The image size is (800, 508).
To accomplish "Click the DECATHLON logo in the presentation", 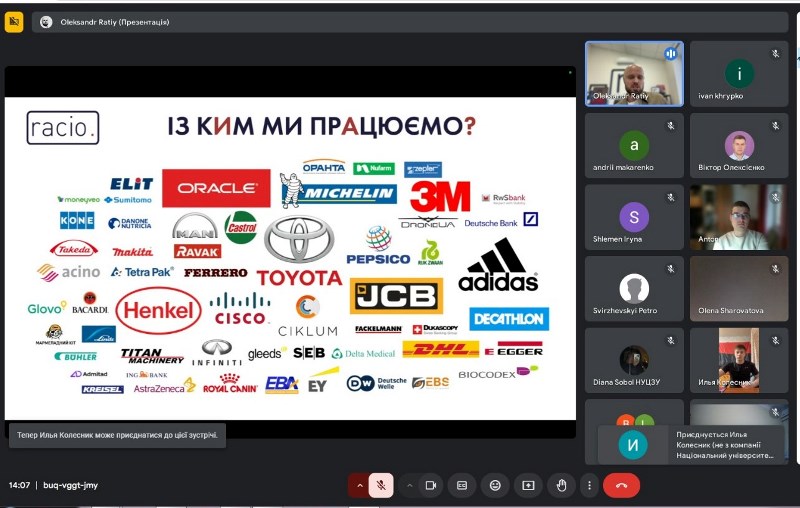I will click(x=509, y=319).
